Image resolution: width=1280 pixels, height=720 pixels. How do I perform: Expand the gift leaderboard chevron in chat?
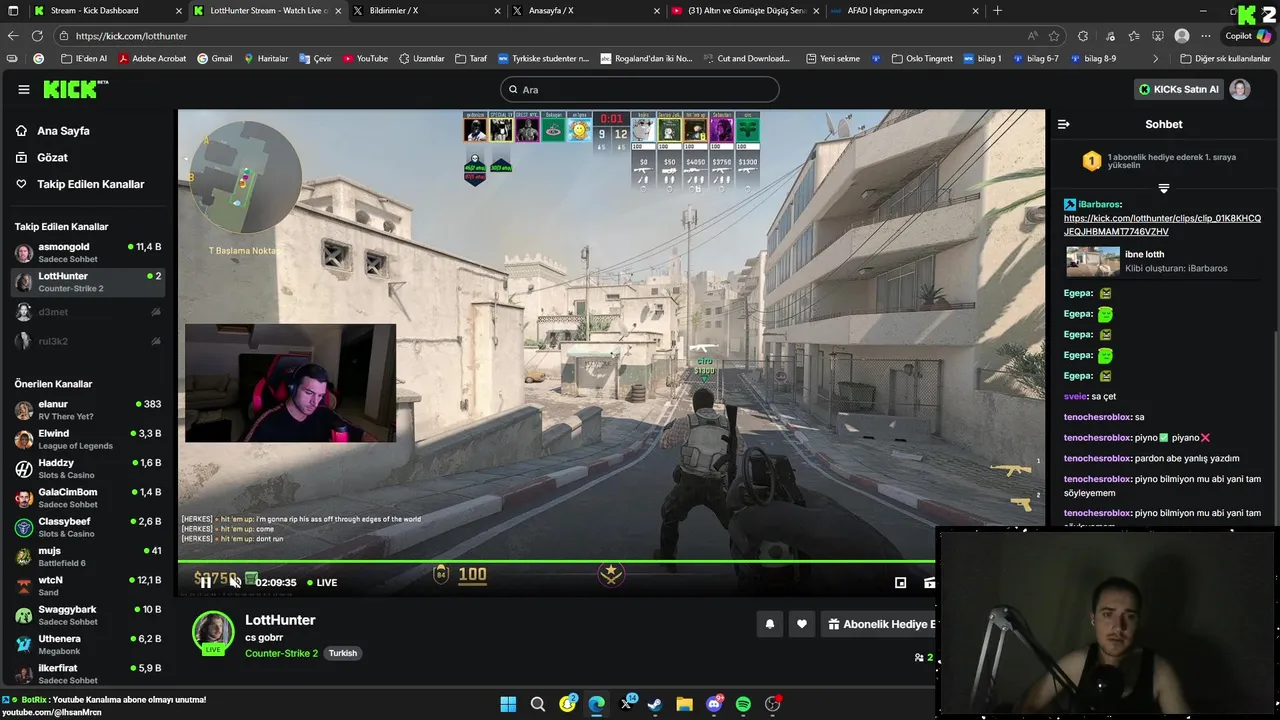[1163, 188]
